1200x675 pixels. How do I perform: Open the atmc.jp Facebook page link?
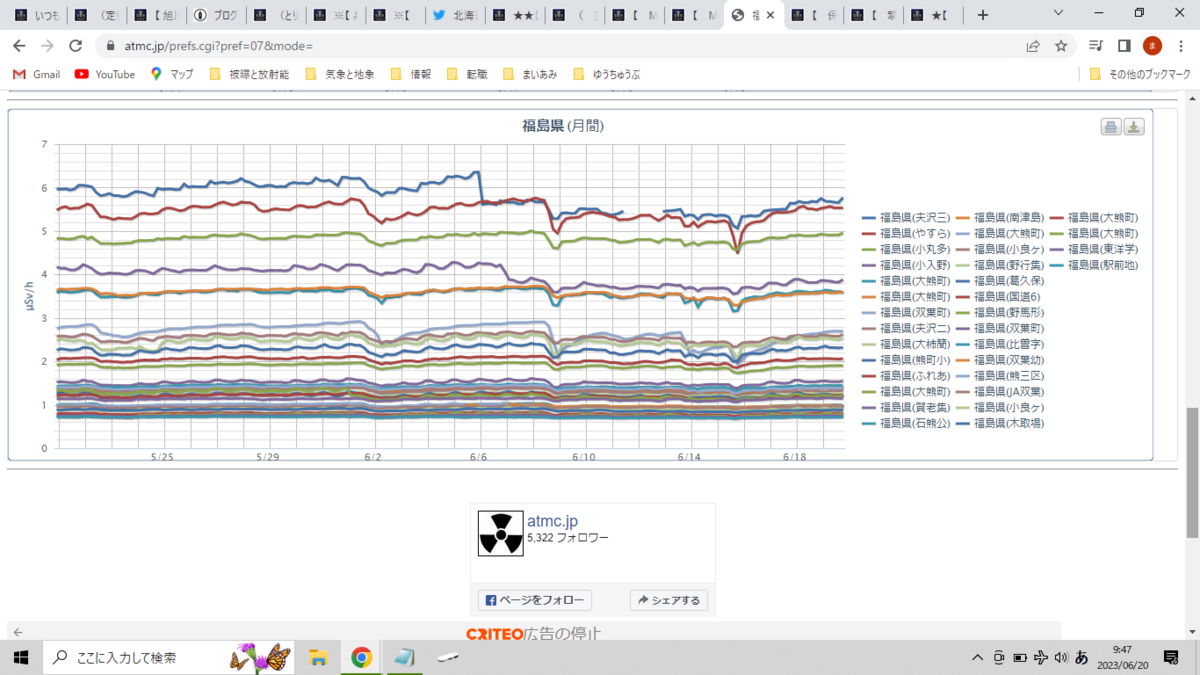tap(552, 521)
